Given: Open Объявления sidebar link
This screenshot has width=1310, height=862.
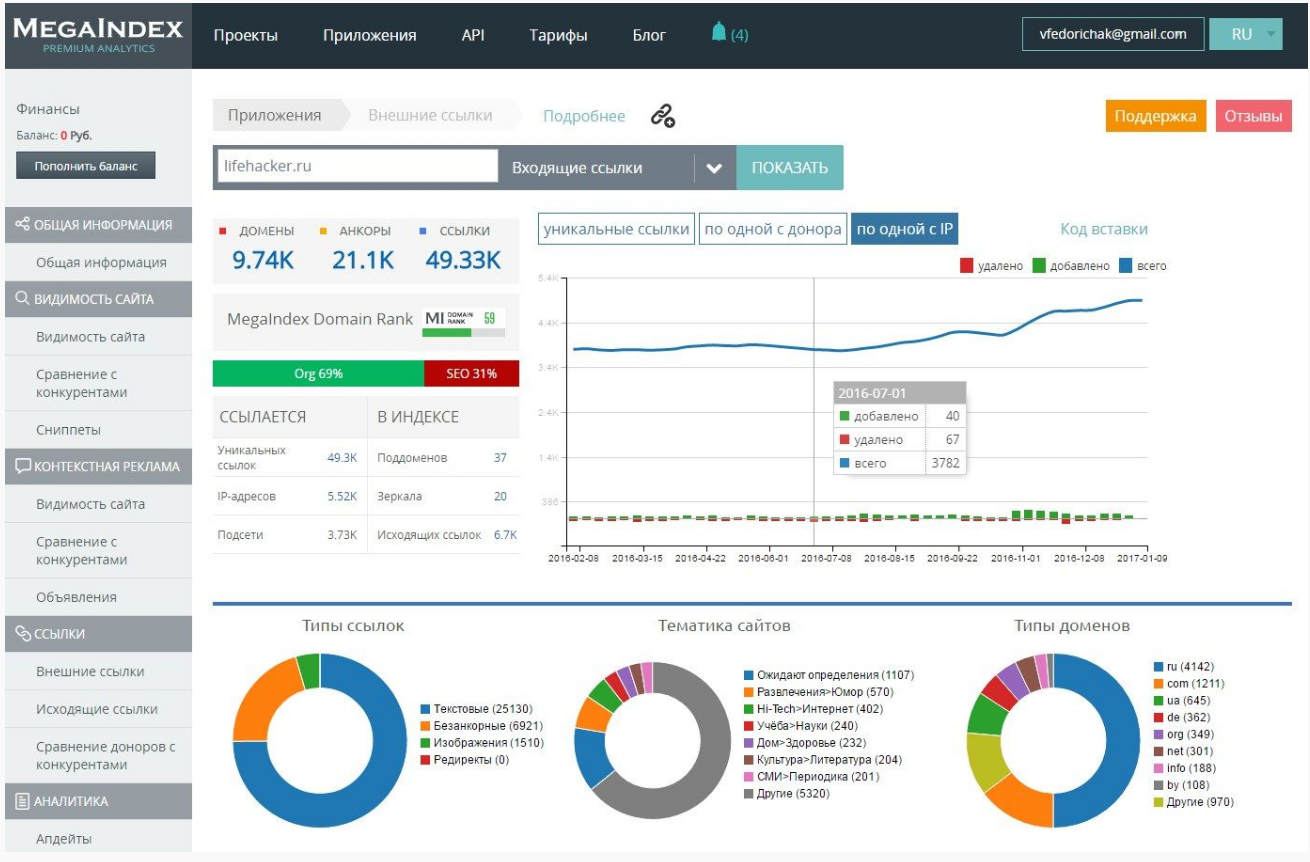Looking at the screenshot, I should [76, 597].
